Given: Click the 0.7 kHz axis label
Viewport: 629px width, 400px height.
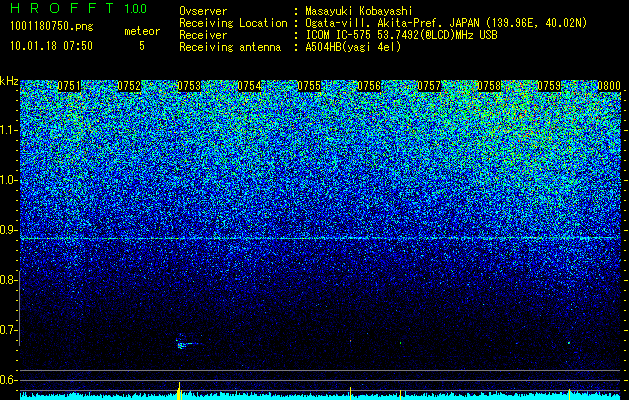Looking at the screenshot, I should click(x=8, y=330).
